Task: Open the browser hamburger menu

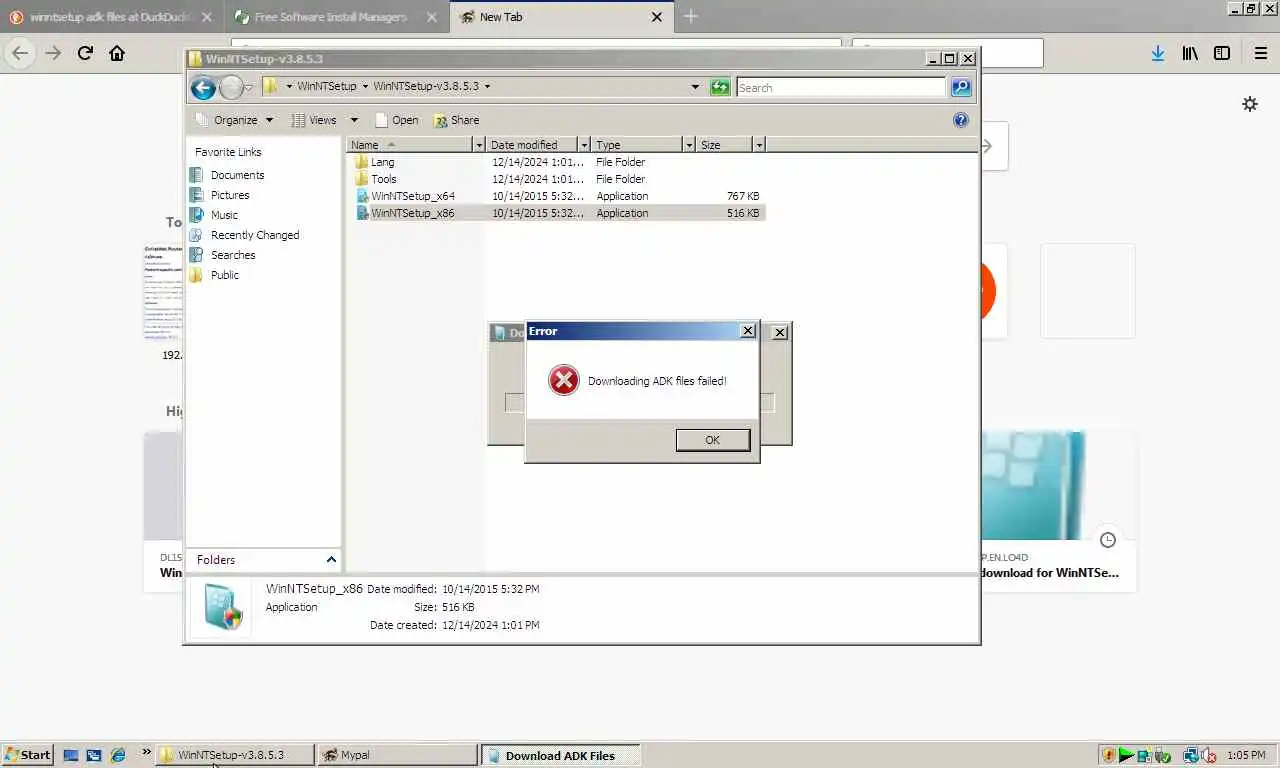Action: point(1260,54)
